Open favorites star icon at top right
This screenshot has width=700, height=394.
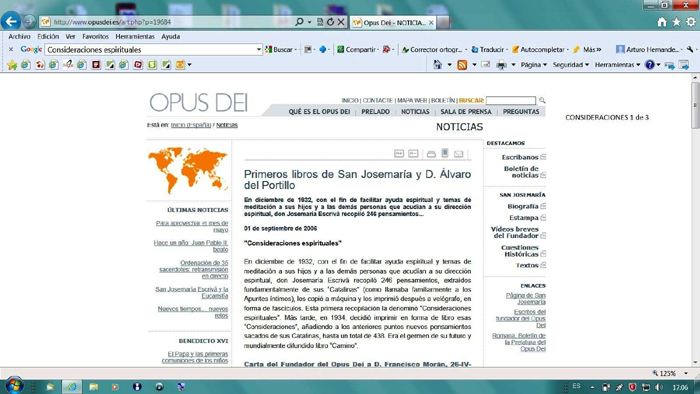[x=676, y=22]
